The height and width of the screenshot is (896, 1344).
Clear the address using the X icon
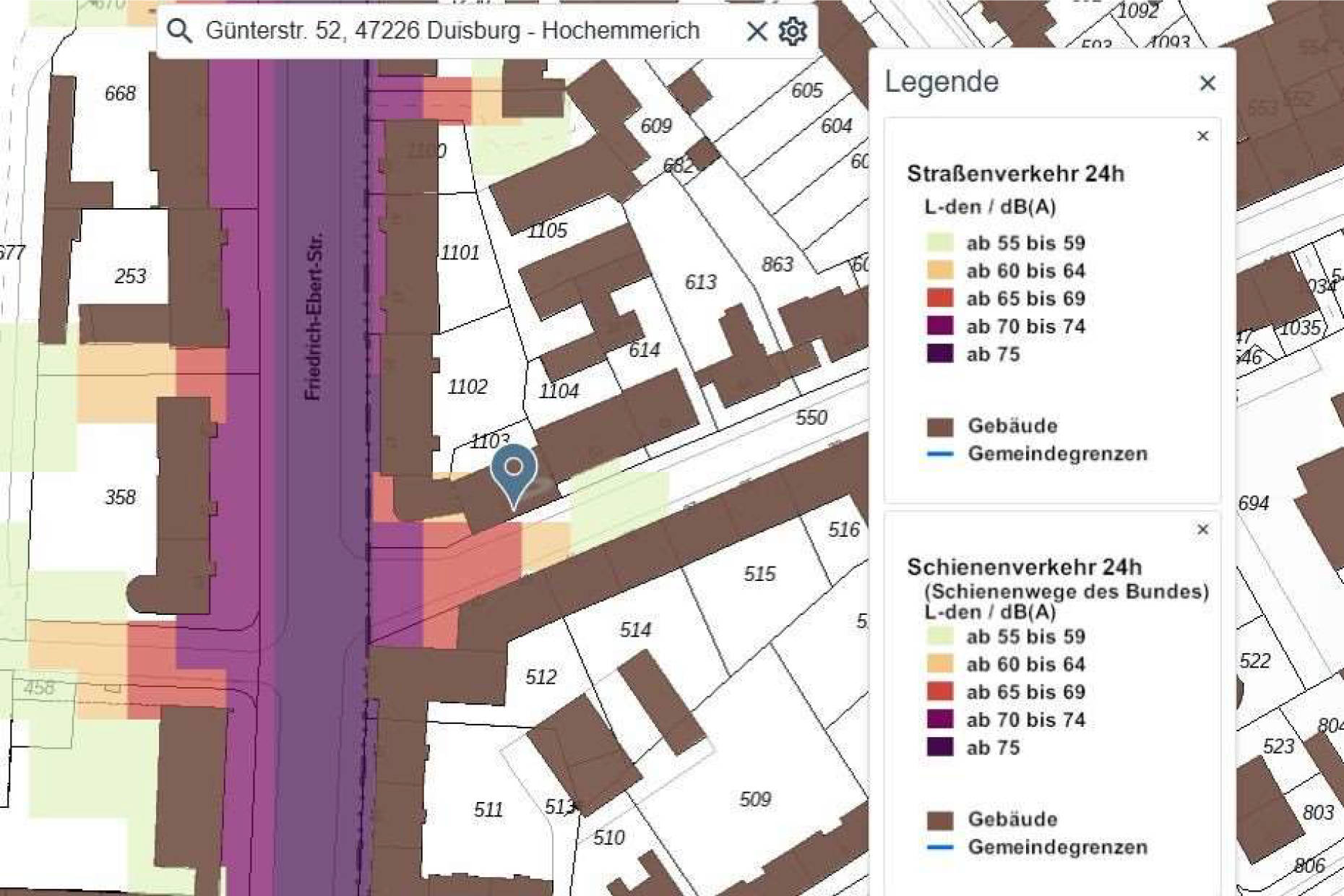[756, 30]
